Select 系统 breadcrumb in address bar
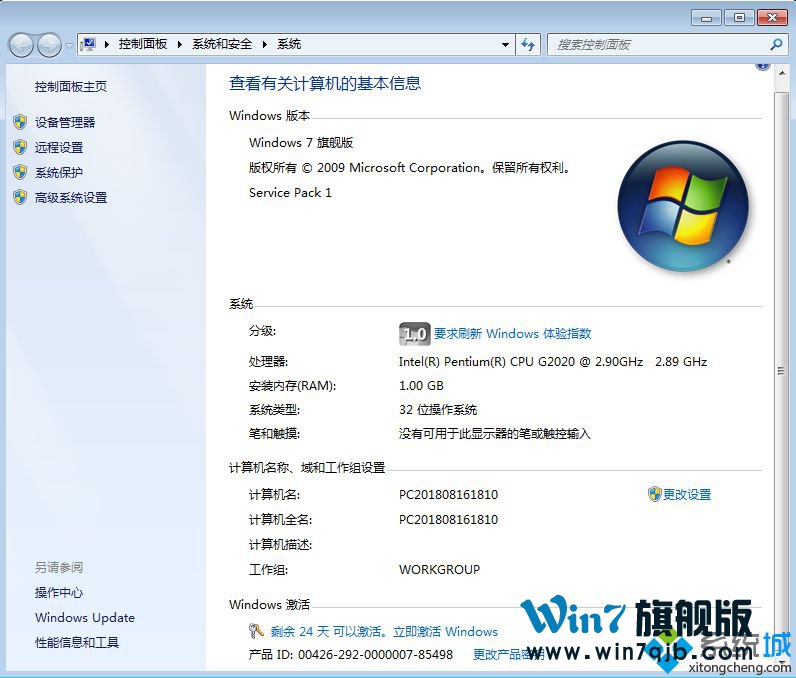796x678 pixels. [289, 44]
